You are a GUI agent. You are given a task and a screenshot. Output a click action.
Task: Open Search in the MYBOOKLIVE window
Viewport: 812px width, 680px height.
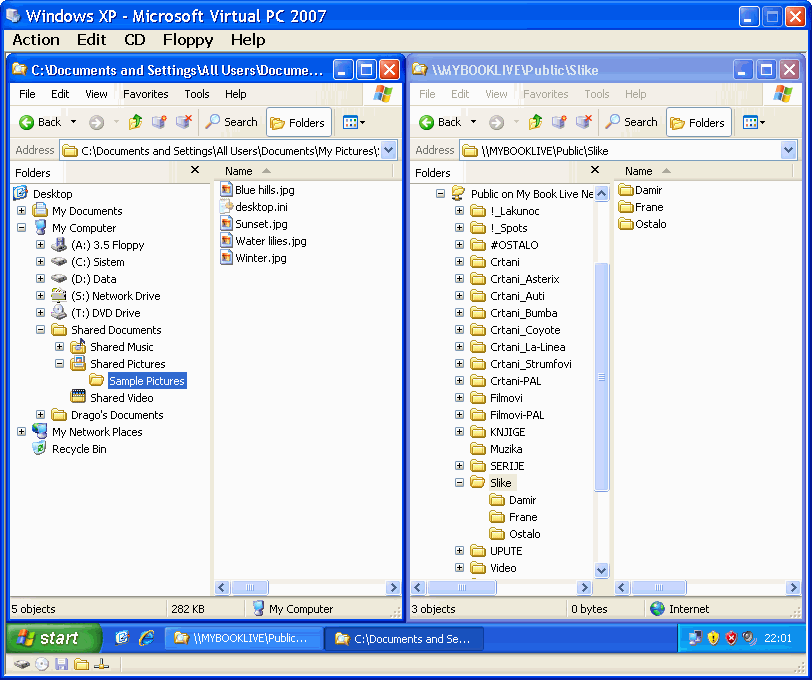click(631, 122)
